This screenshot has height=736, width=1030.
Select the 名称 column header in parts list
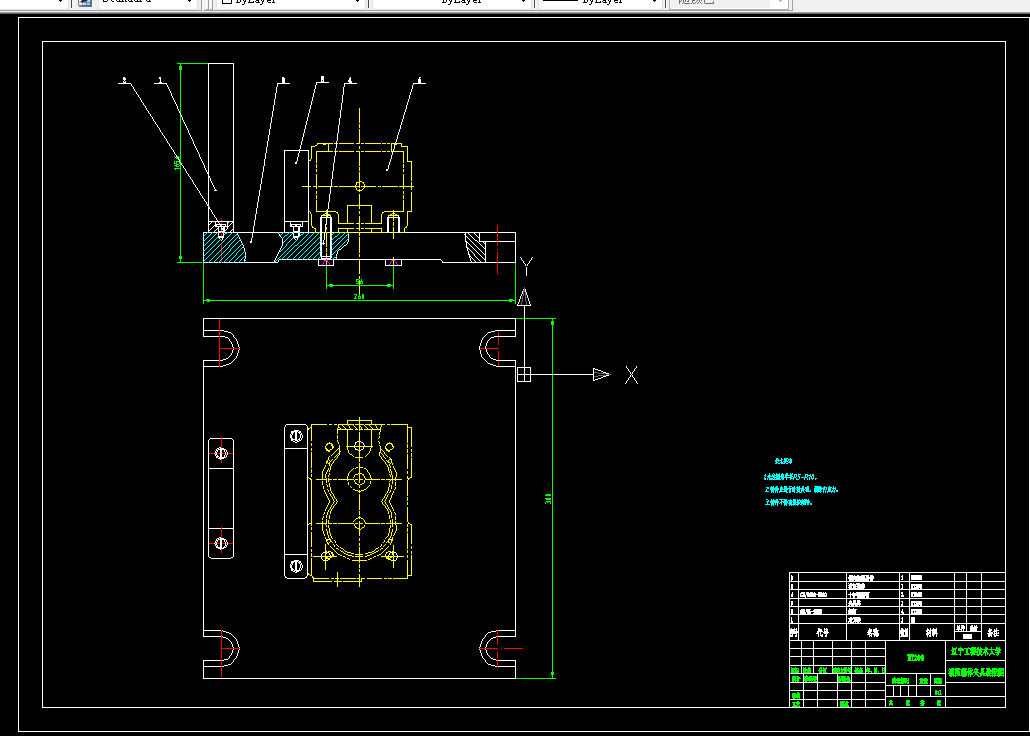(873, 633)
